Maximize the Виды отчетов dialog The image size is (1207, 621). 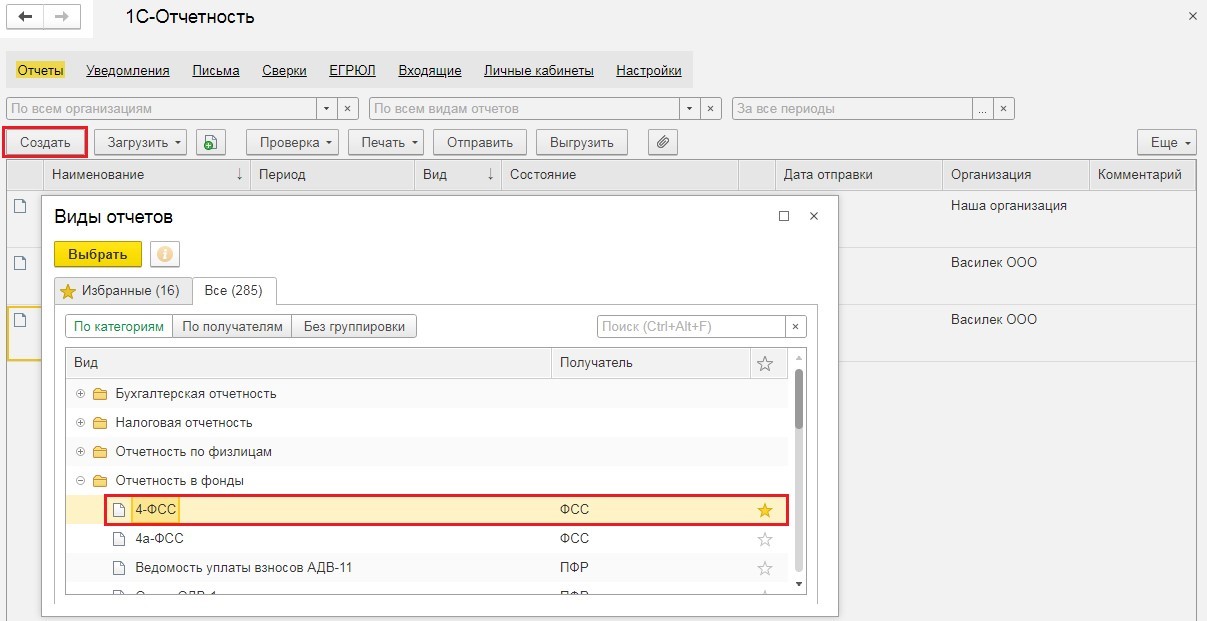pos(784,216)
